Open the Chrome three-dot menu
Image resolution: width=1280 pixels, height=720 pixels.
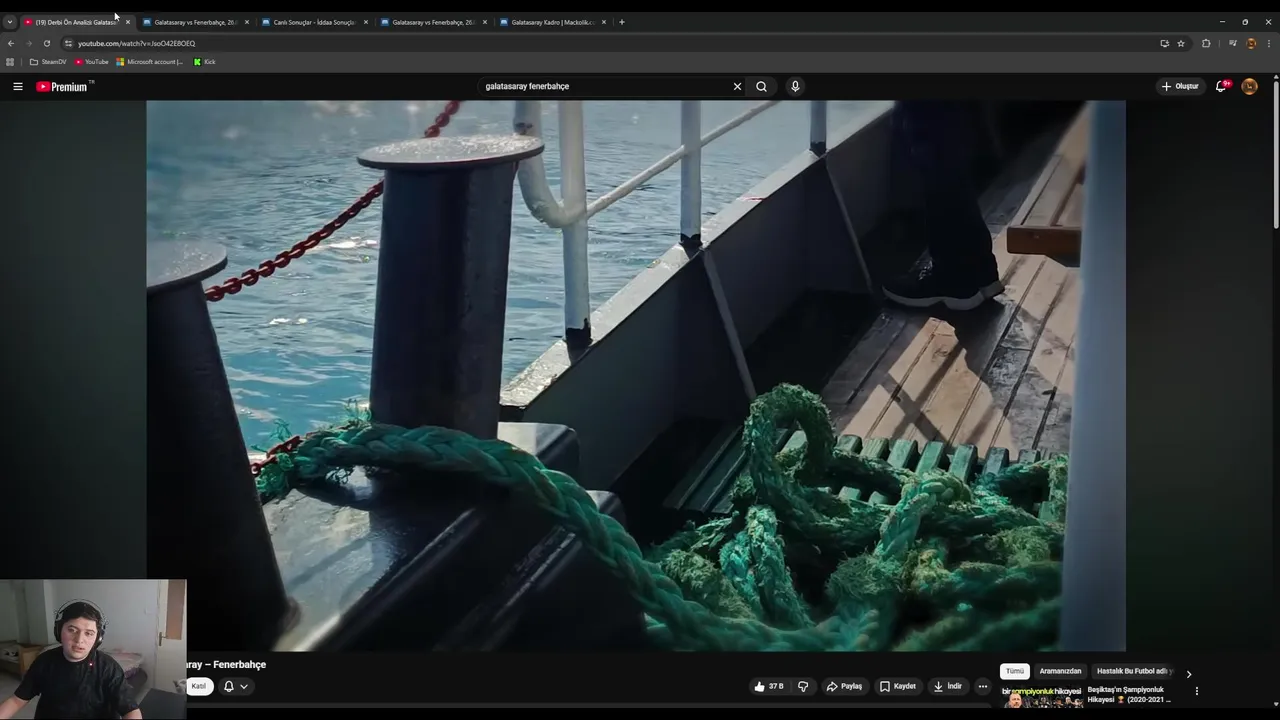[x=1269, y=43]
